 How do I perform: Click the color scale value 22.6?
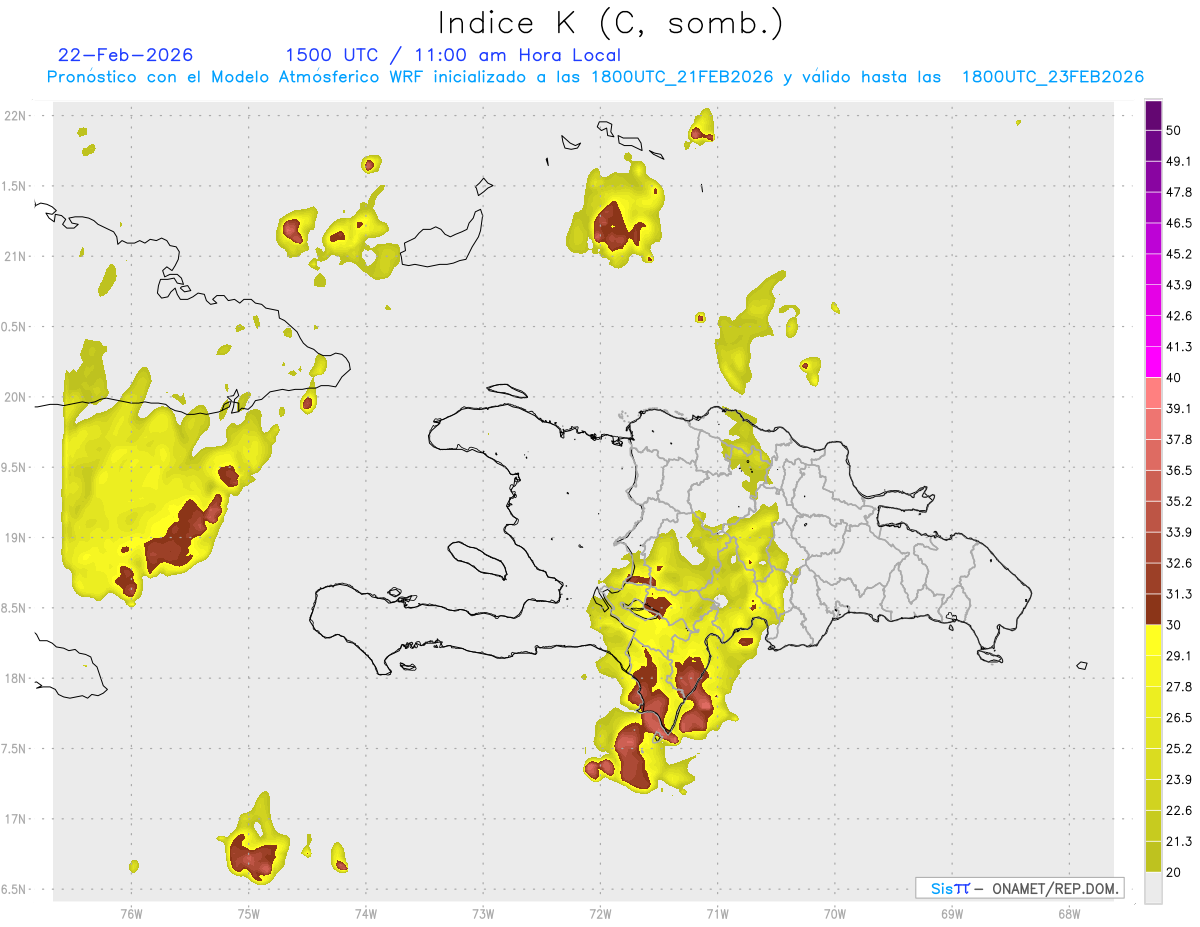click(1179, 812)
